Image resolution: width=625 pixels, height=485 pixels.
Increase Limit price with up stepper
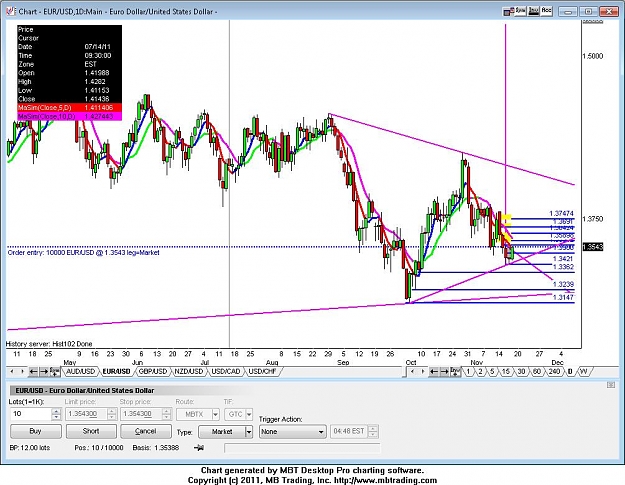click(x=112, y=411)
